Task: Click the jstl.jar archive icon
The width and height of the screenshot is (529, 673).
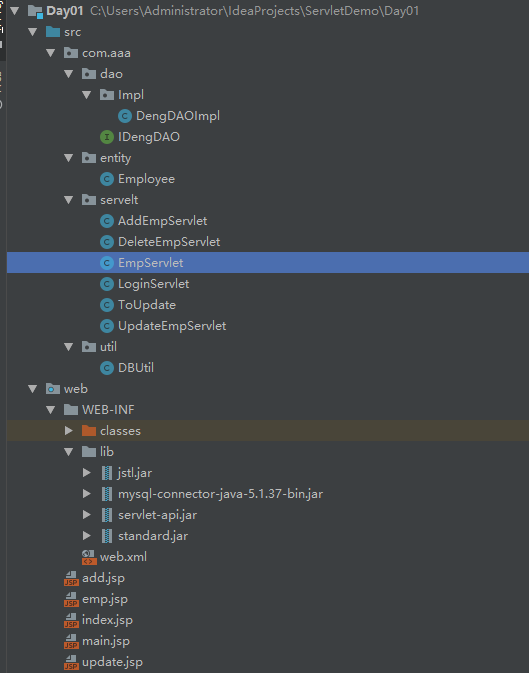Action: pyautogui.click(x=107, y=473)
